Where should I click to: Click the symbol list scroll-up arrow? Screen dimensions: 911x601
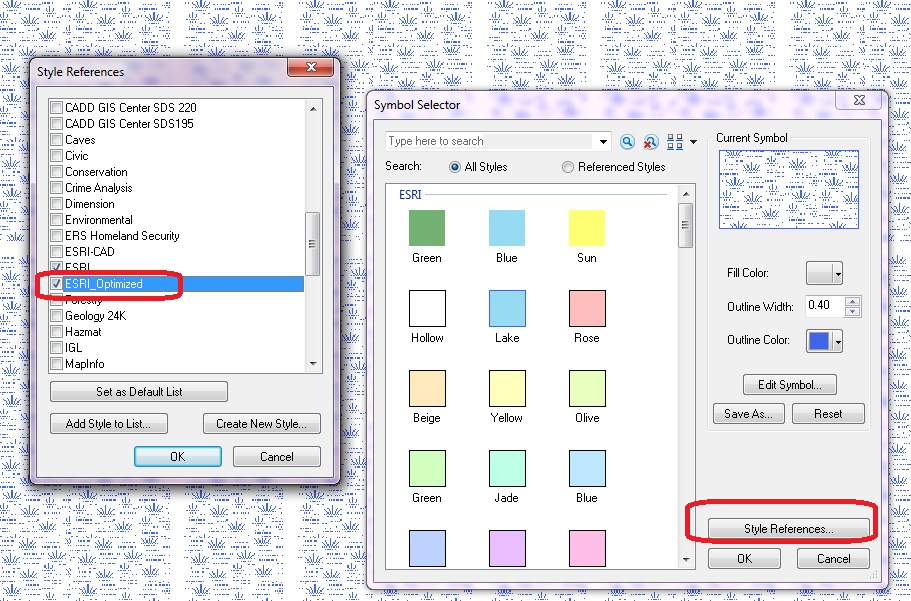pyautogui.click(x=686, y=194)
